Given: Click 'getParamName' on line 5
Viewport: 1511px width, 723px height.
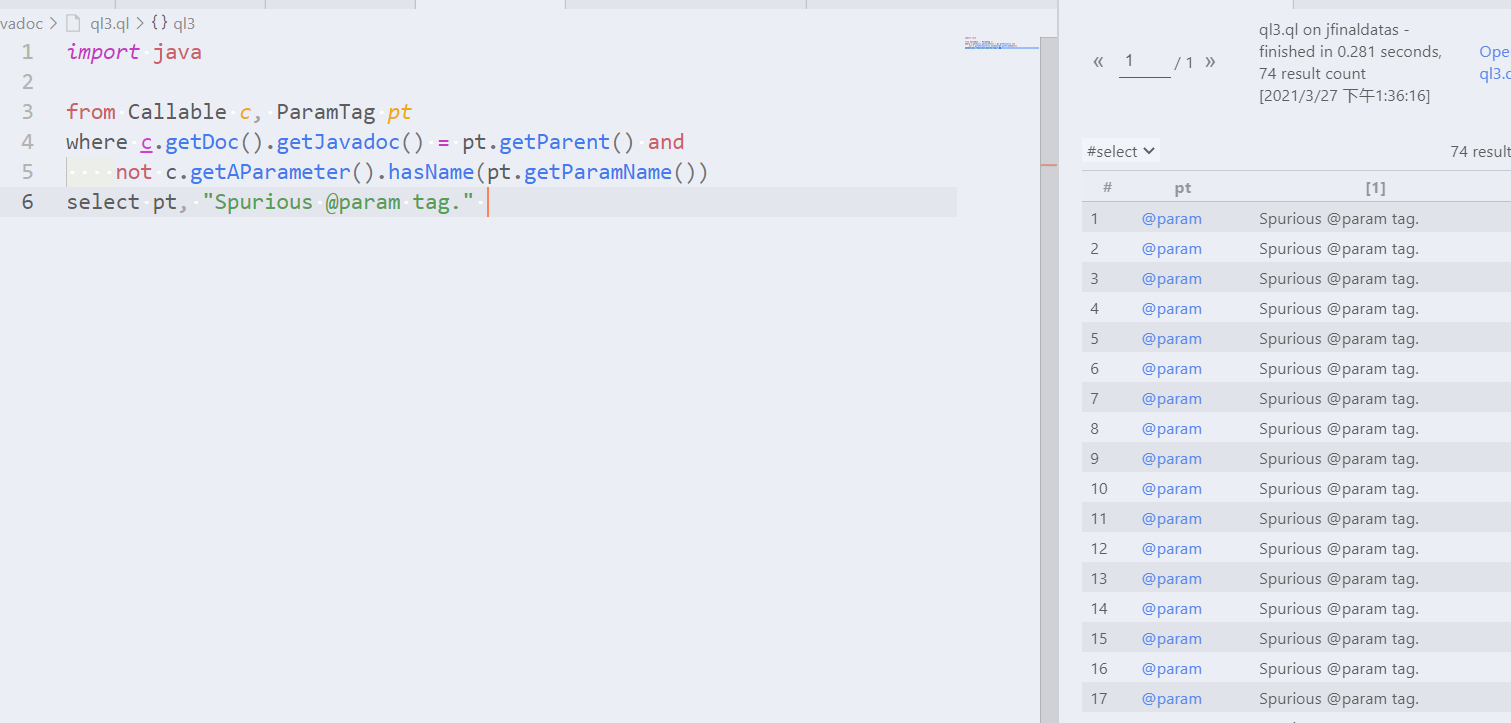Looking at the screenshot, I should tap(598, 172).
